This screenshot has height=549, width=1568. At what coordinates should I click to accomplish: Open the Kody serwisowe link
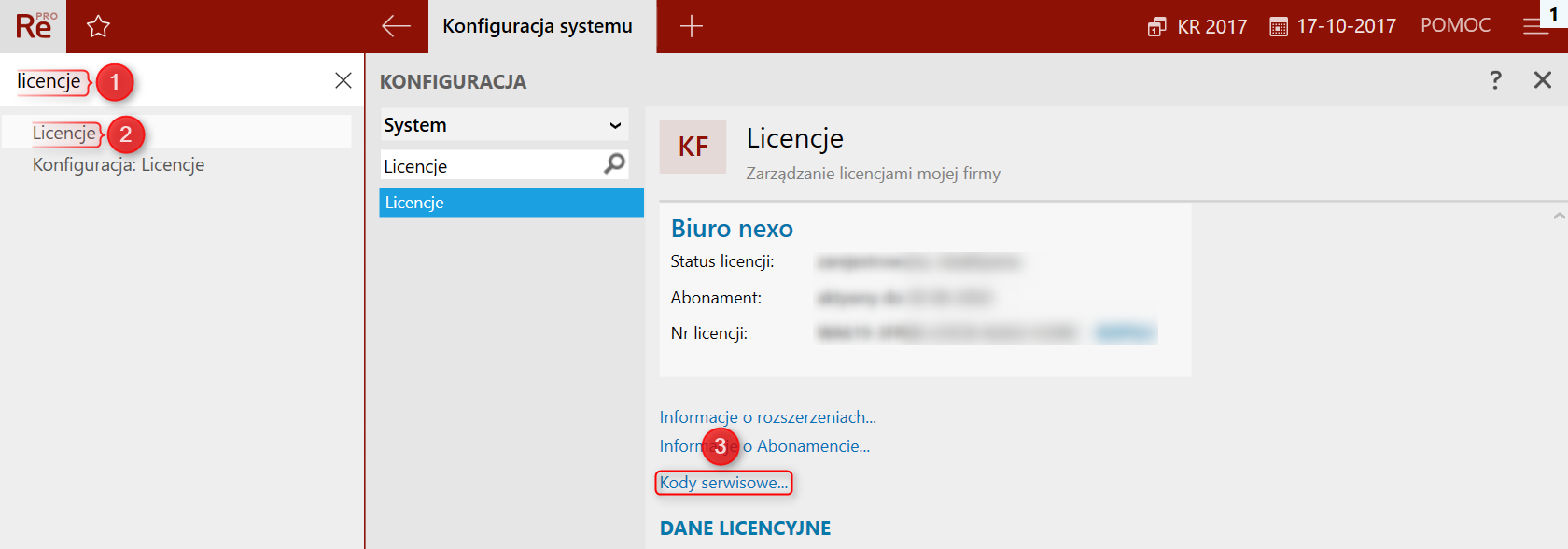pos(723,483)
